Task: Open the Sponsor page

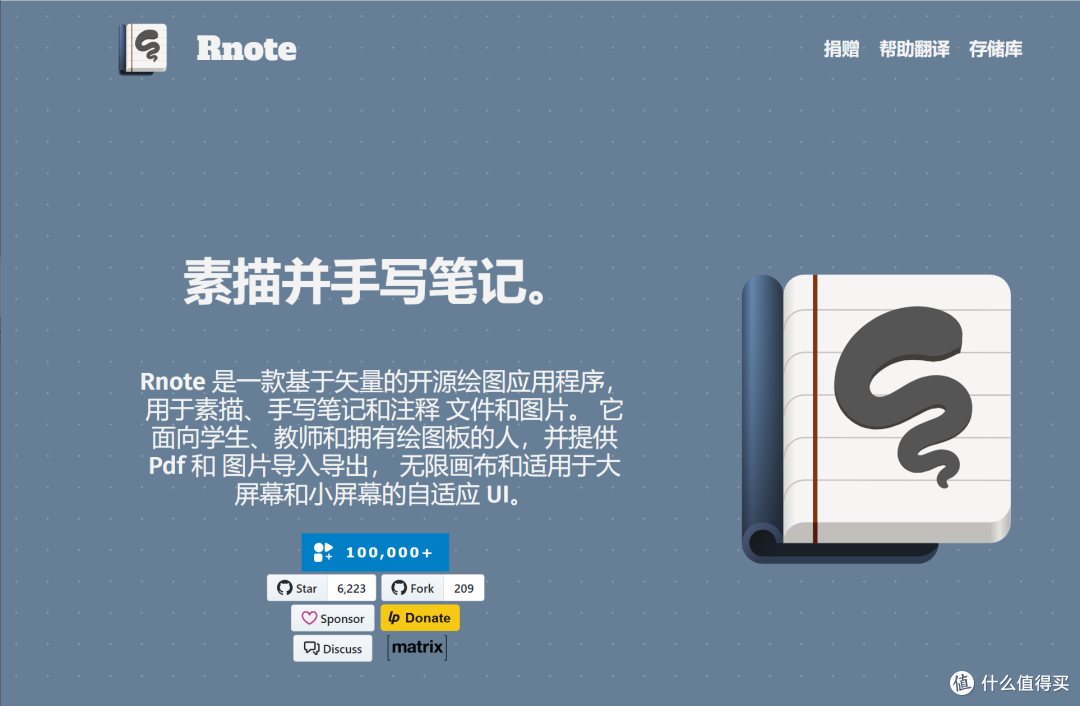Action: click(x=332, y=618)
